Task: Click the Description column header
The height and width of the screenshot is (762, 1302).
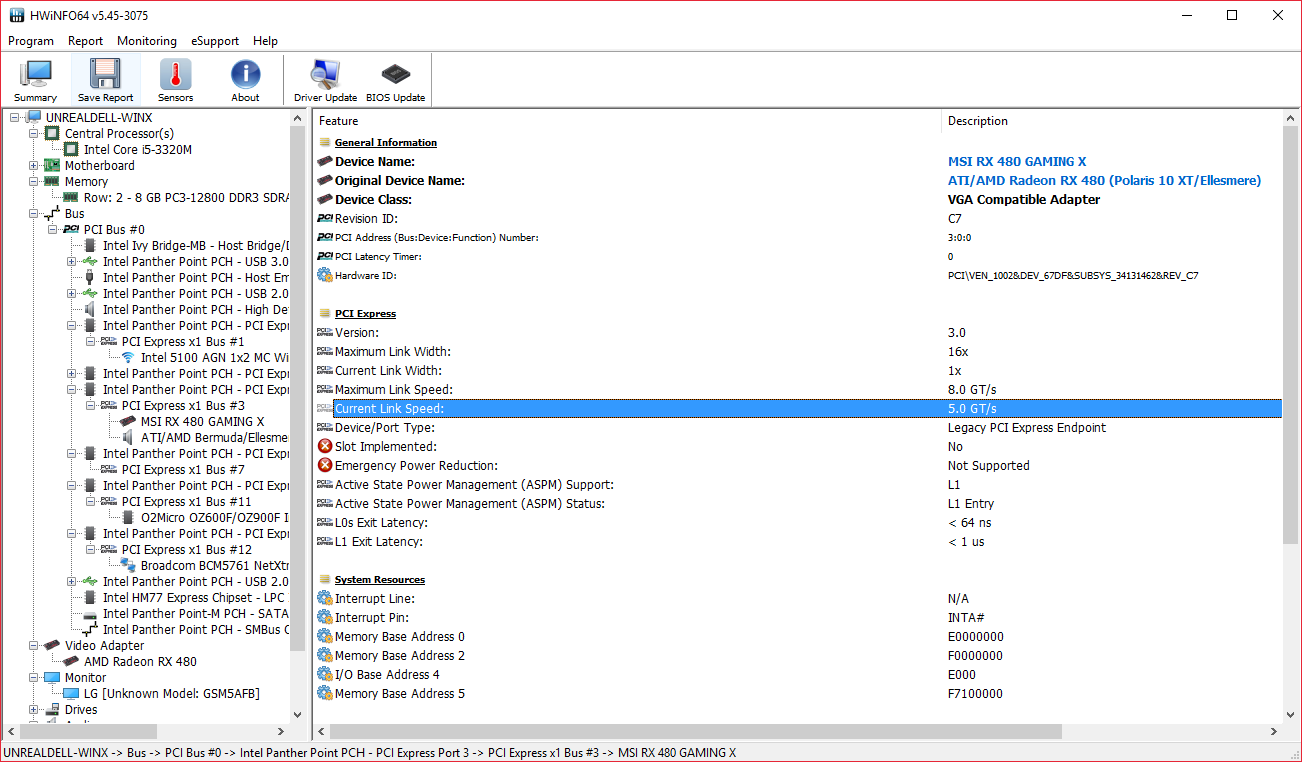Action: (1112, 121)
